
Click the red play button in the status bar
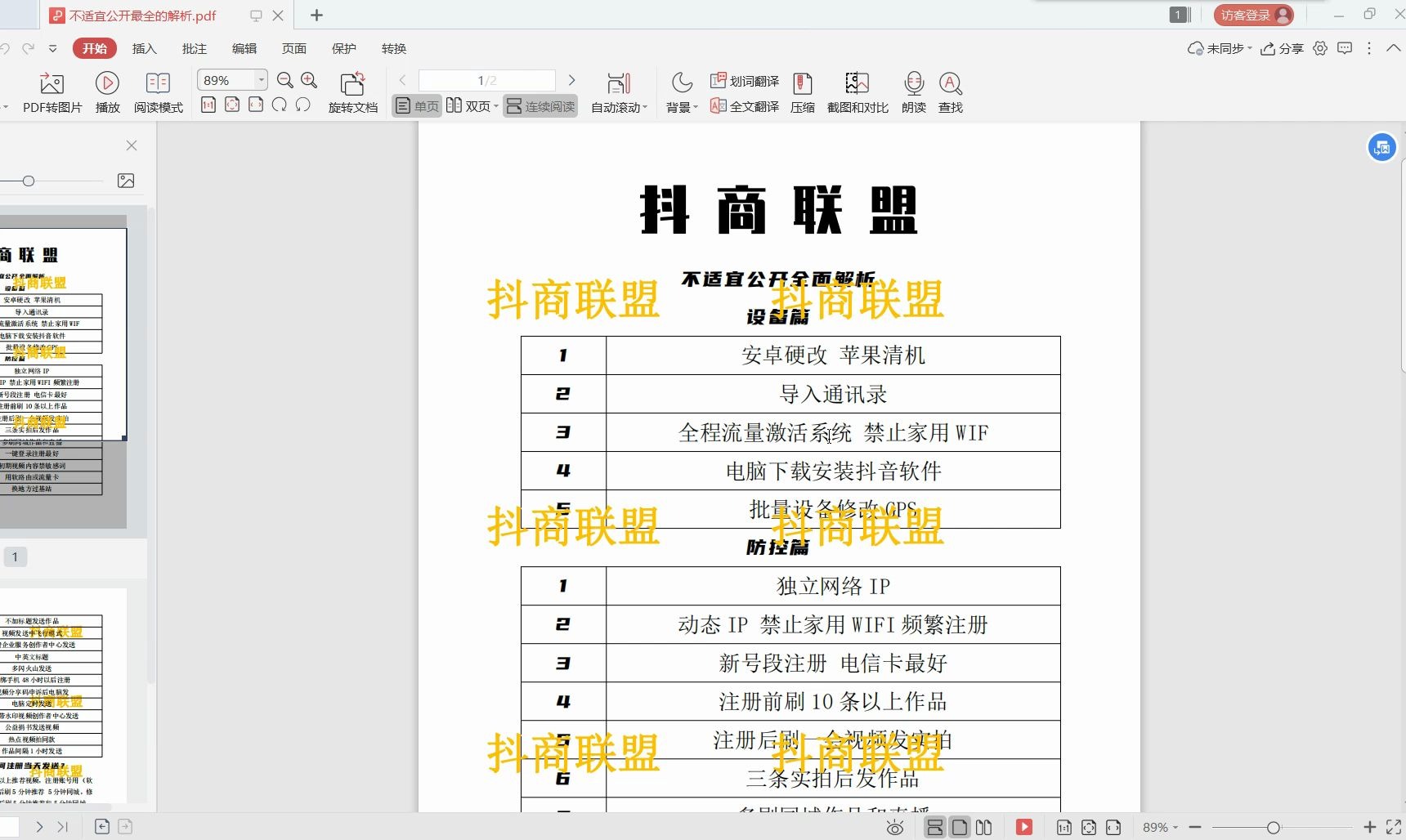(1023, 827)
